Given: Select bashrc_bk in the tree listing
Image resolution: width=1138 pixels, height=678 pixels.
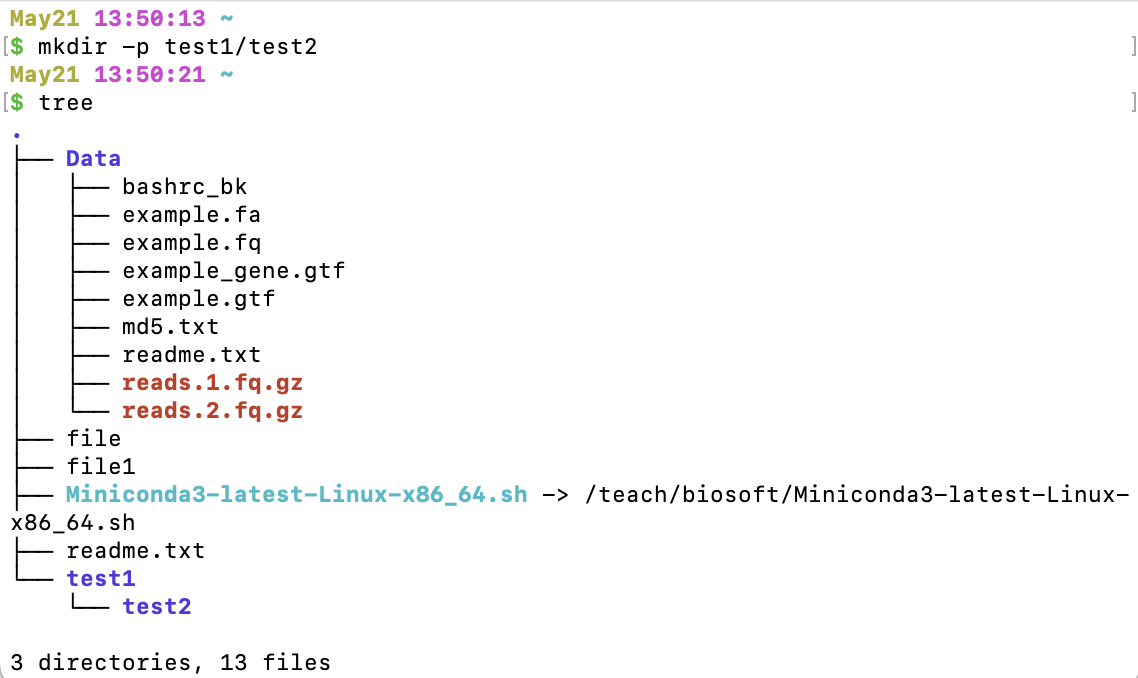Looking at the screenshot, I should (x=184, y=187).
